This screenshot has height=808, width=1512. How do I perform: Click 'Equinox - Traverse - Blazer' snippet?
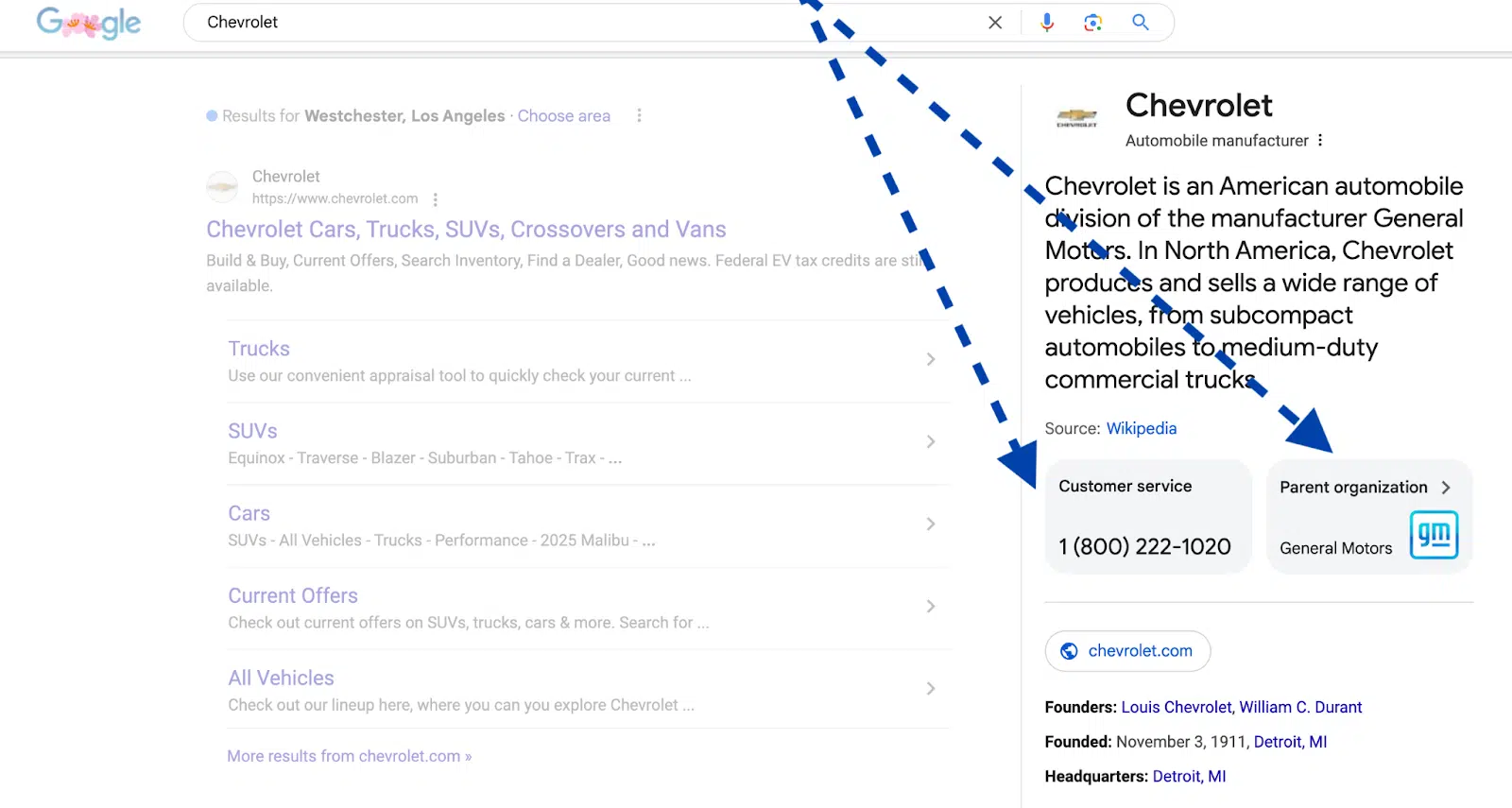[x=424, y=458]
